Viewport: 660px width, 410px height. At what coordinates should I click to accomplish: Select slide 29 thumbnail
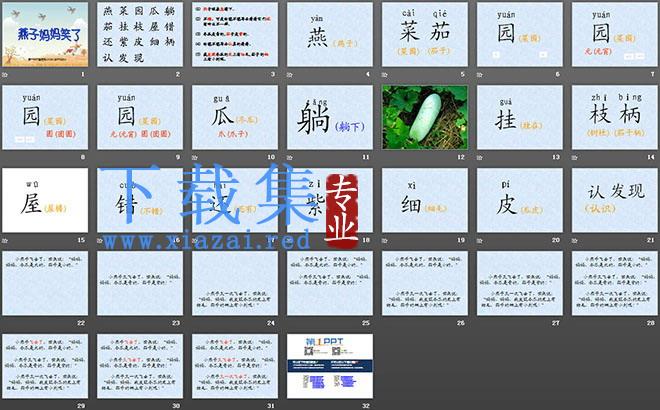point(45,366)
